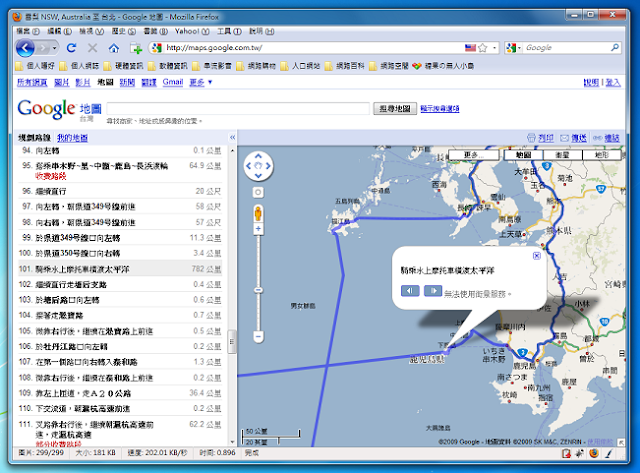Screen dimensions: 640x473
Task: Go to the home page via the house icon
Action: (114, 48)
